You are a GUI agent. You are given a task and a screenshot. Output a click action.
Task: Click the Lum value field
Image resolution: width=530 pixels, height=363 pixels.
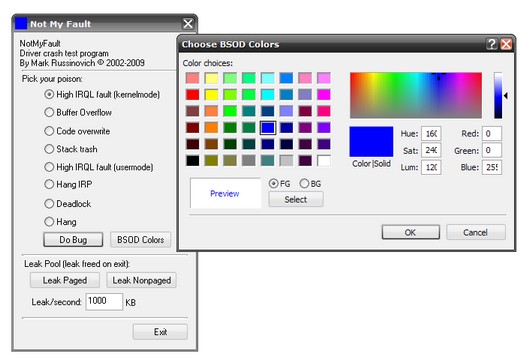pos(431,167)
